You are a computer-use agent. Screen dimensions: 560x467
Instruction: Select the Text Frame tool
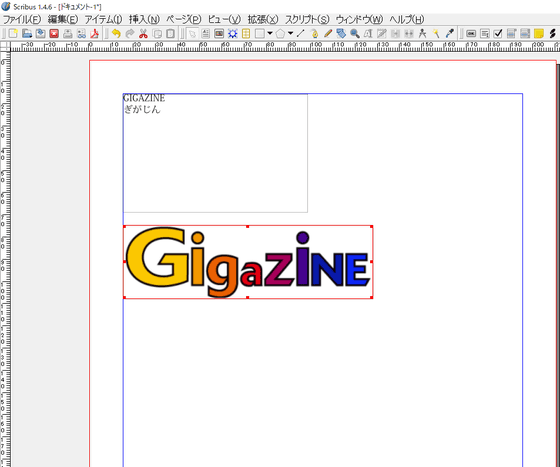click(205, 34)
